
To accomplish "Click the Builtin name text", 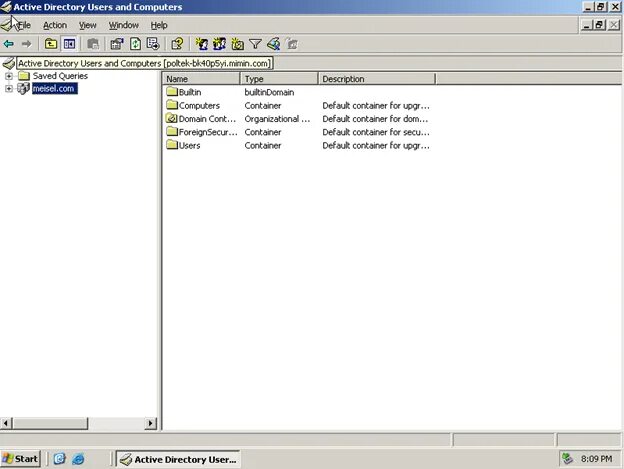I will click(x=190, y=92).
